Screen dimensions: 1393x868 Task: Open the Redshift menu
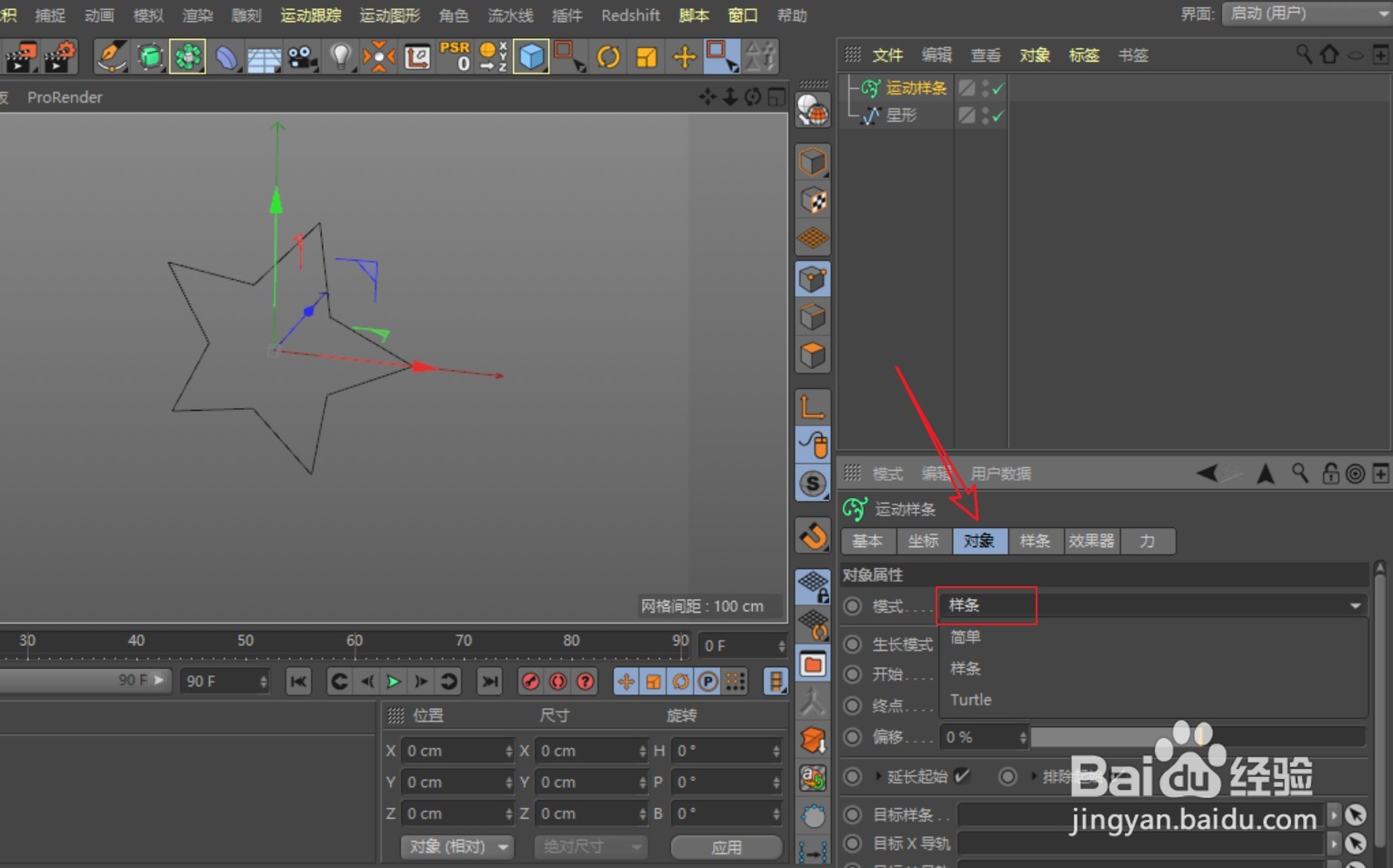tap(630, 15)
